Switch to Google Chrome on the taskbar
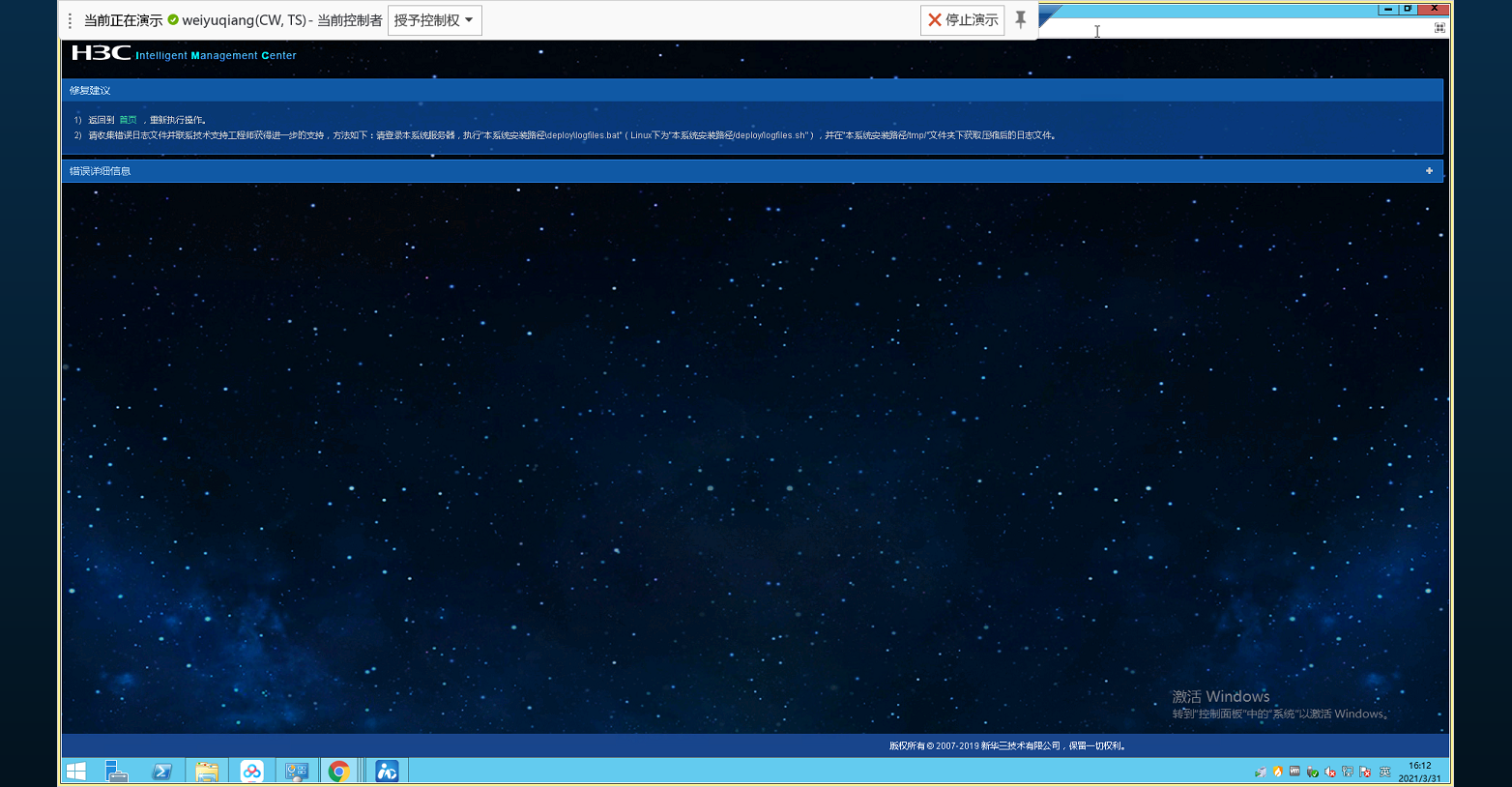Image resolution: width=1512 pixels, height=787 pixels. coord(338,771)
